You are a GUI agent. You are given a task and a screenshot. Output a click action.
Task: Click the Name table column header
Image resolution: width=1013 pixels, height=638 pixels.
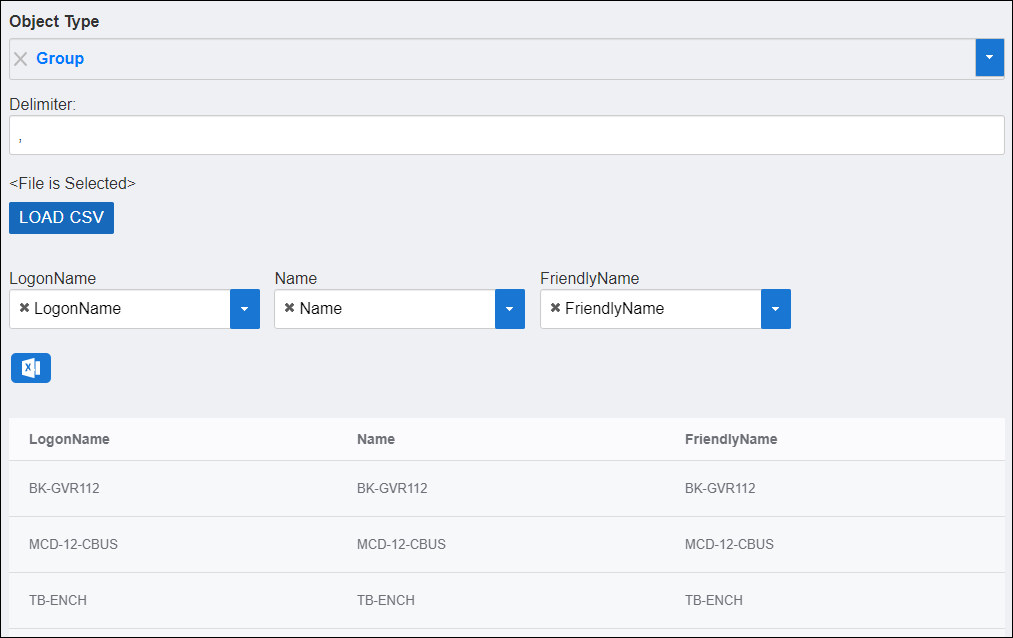(x=375, y=439)
